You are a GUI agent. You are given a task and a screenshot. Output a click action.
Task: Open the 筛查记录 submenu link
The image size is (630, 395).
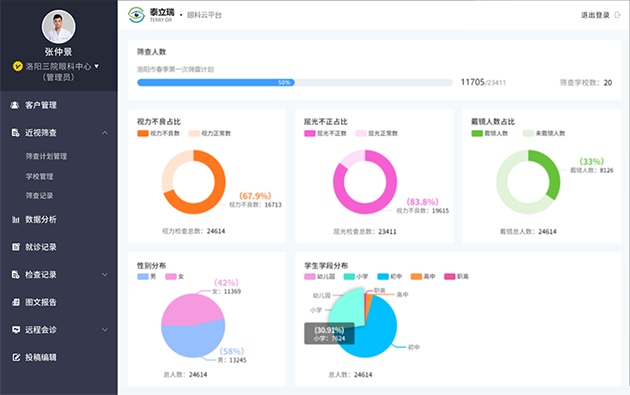39,196
